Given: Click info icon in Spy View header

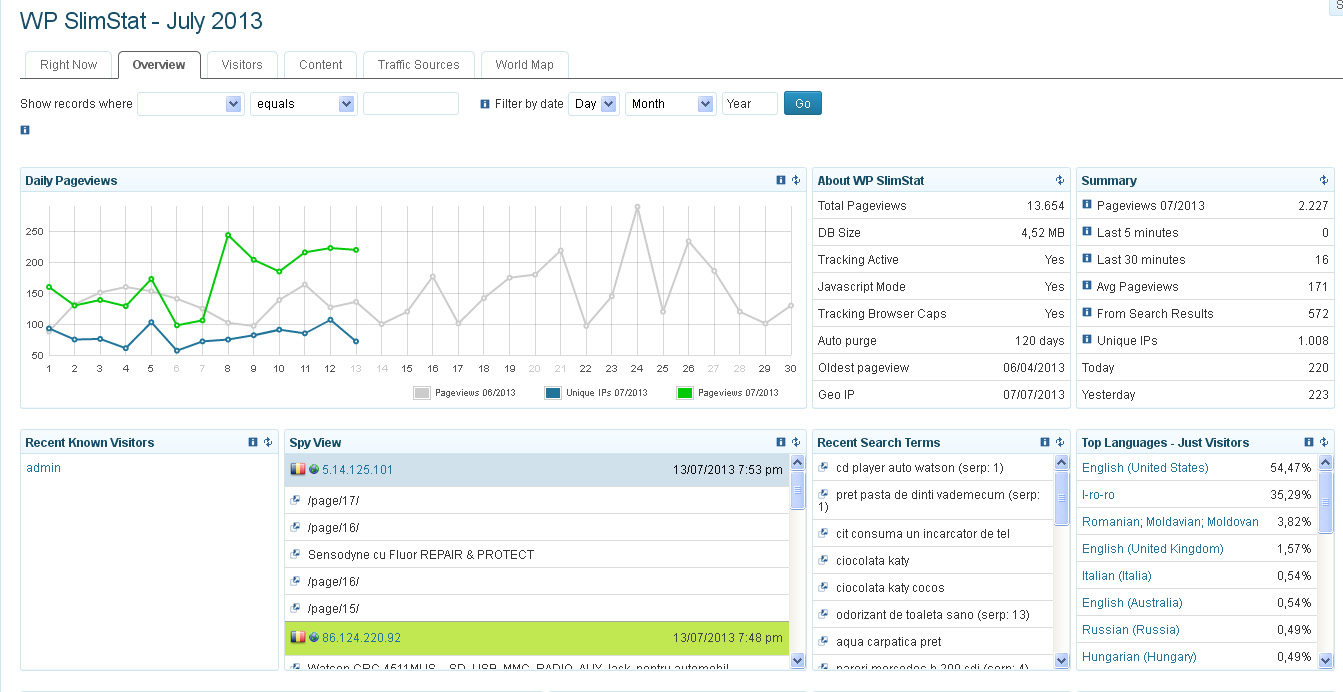Looking at the screenshot, I should tap(781, 442).
